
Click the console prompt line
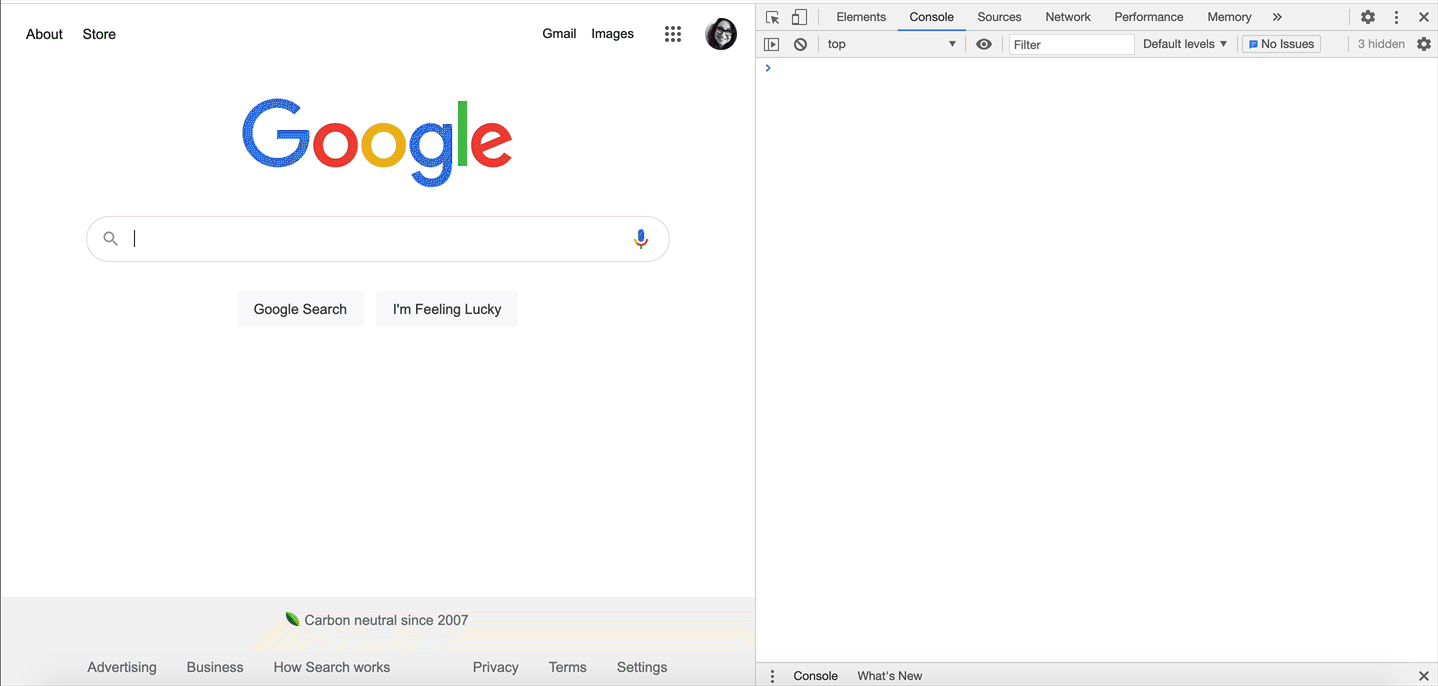tap(1097, 68)
